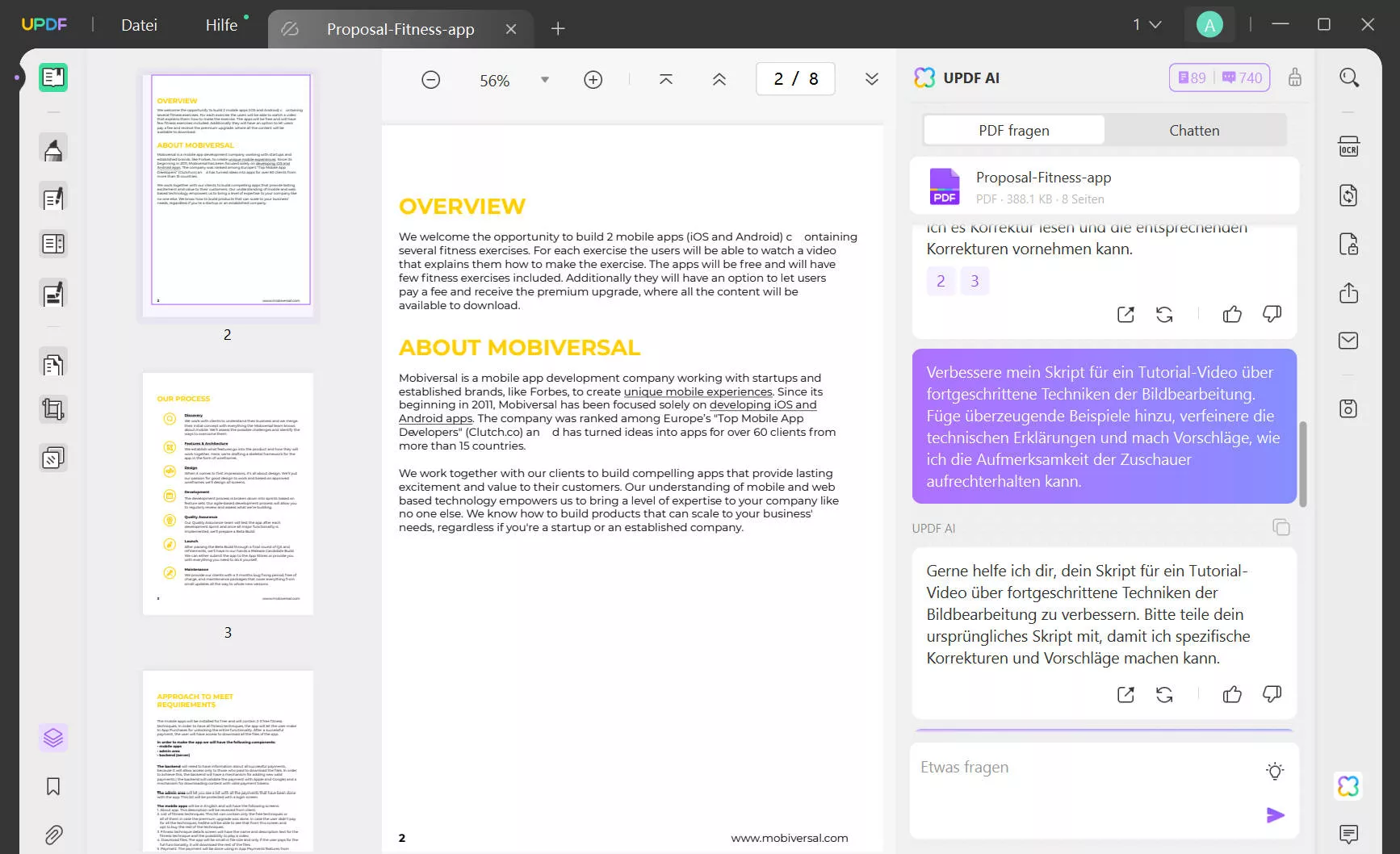Click the Proposal-Fitness-app file card
The image size is (1400, 854).
(x=1104, y=186)
